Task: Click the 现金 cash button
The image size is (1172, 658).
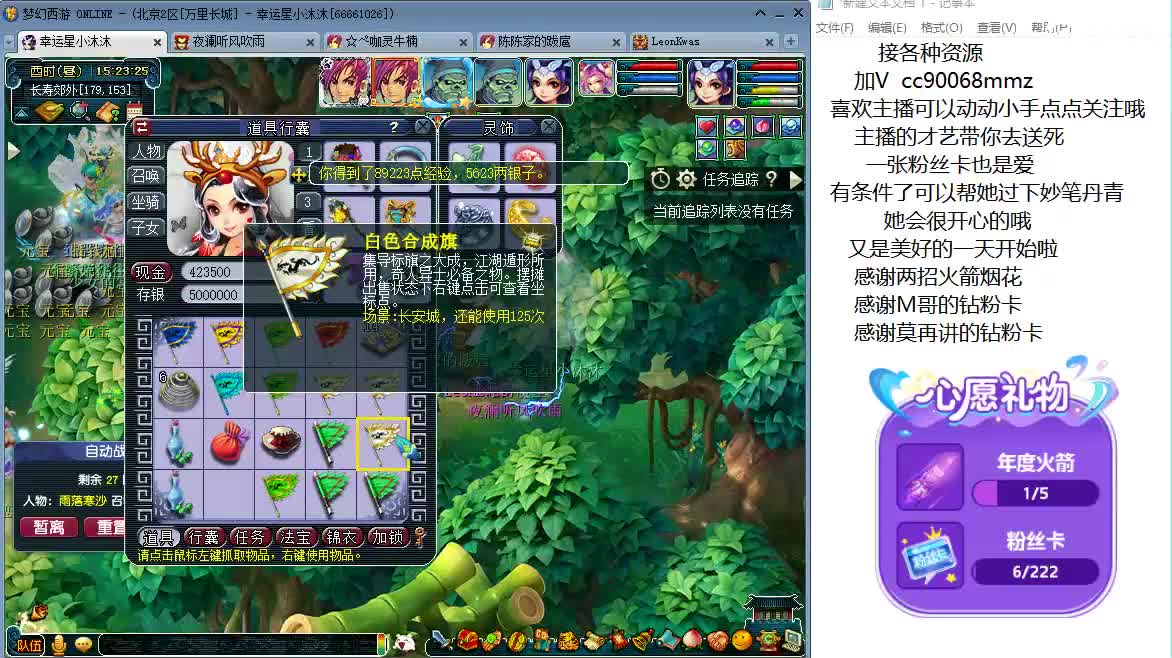Action: click(x=151, y=272)
